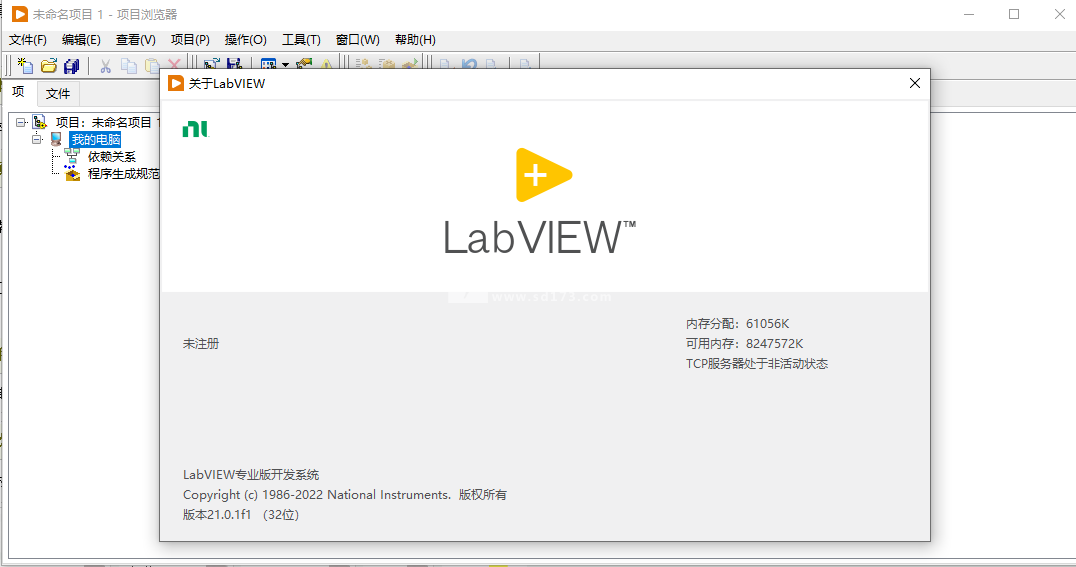Image resolution: width=1076 pixels, height=567 pixels.
Task: Open the 文件(F) menu
Action: 27,40
